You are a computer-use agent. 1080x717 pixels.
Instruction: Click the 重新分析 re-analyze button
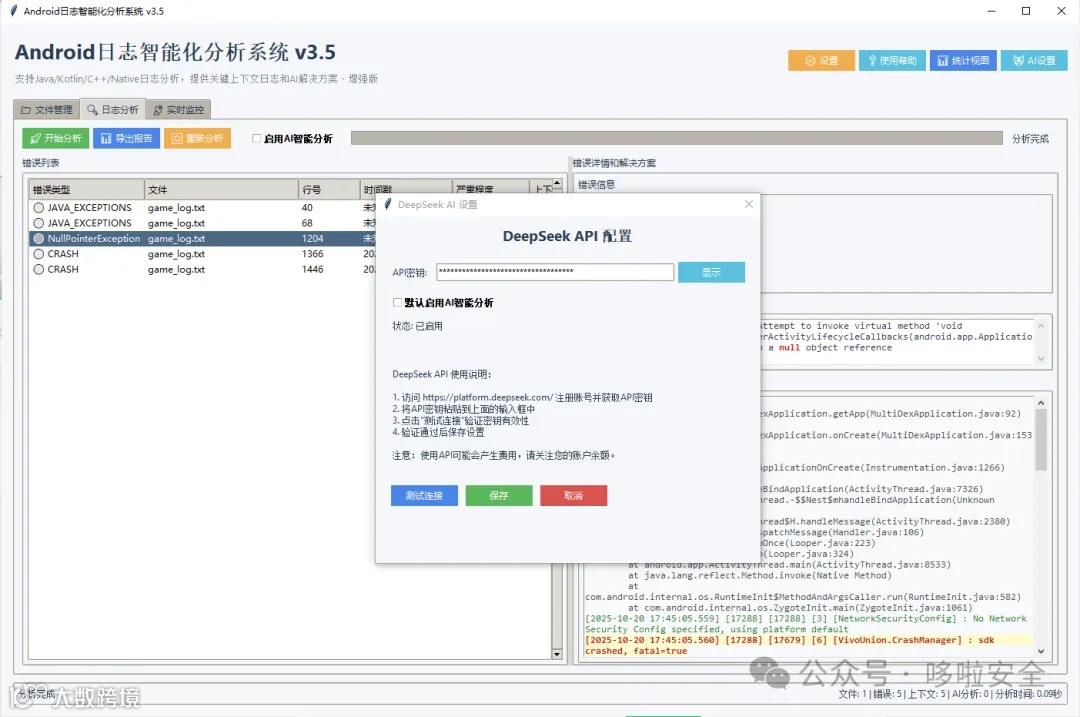pos(197,138)
